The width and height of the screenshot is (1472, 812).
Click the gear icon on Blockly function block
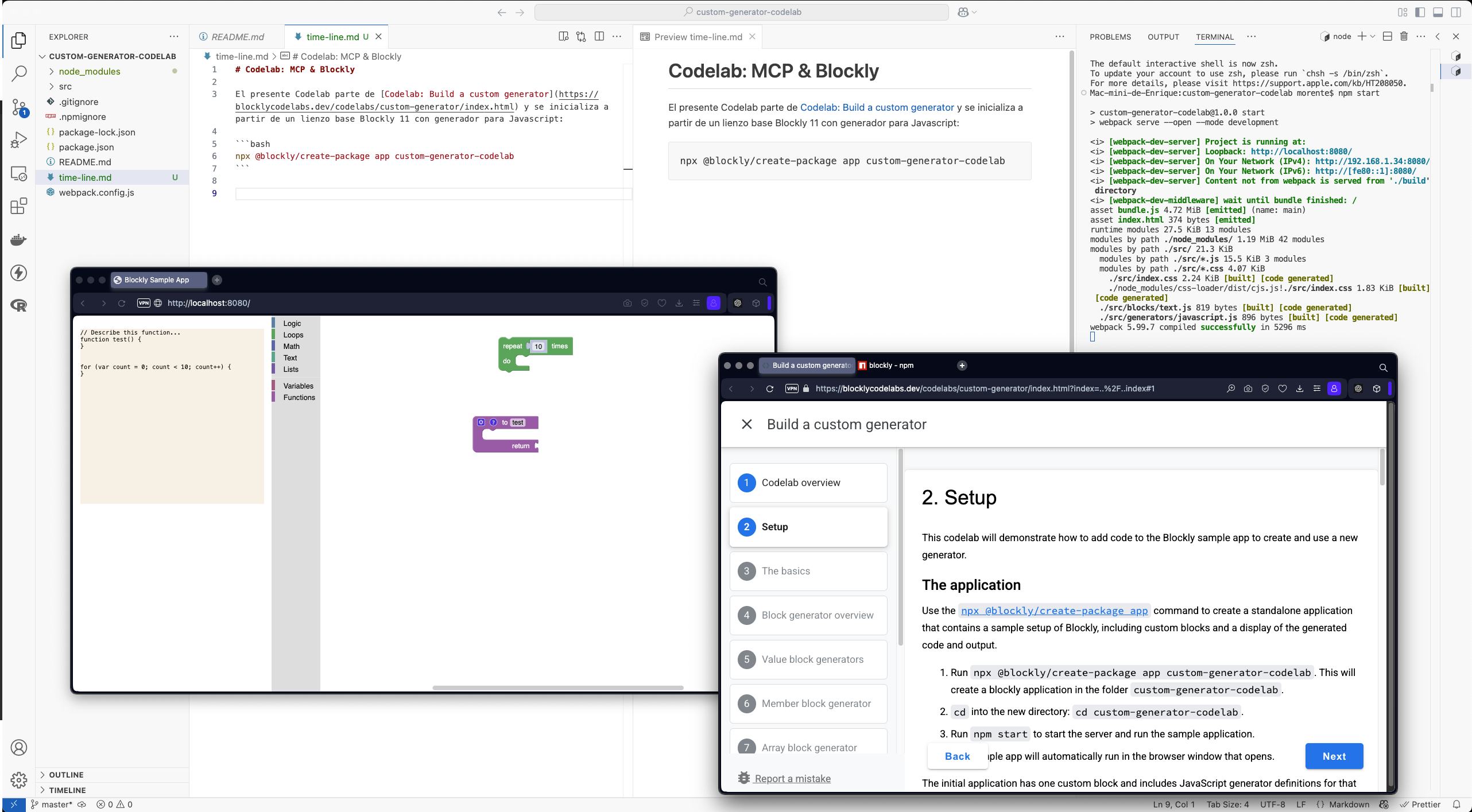click(x=481, y=422)
